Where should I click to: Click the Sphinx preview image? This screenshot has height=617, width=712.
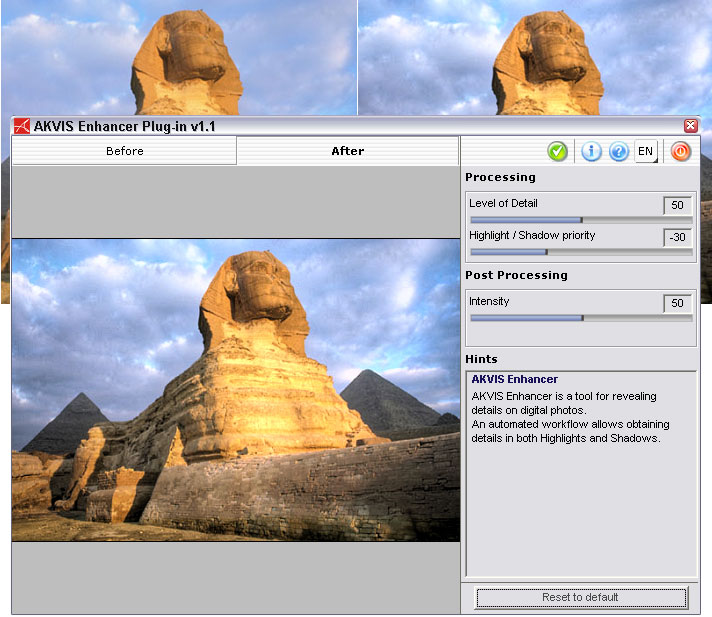(236, 390)
